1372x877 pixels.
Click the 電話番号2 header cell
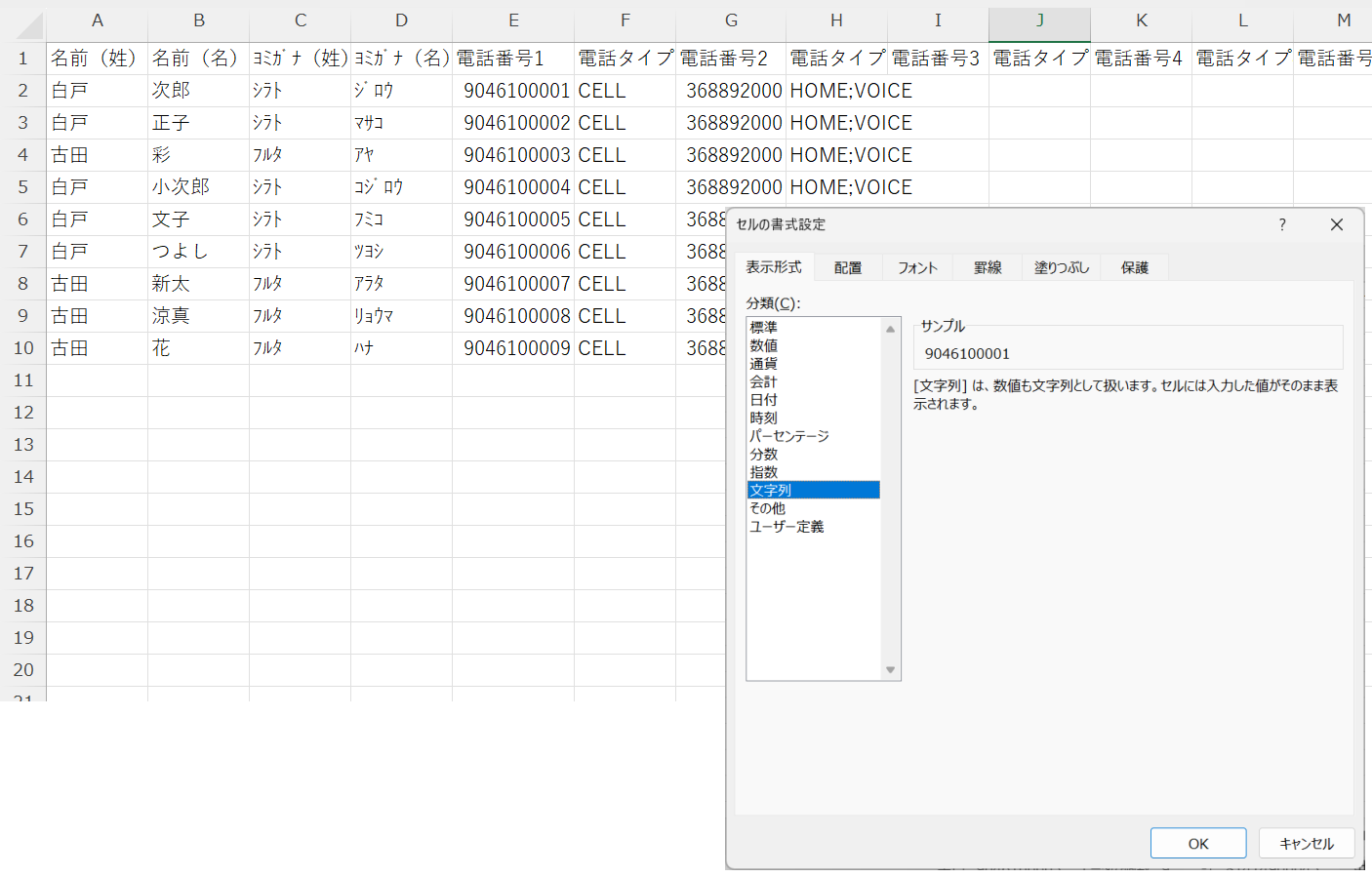[x=731, y=59]
